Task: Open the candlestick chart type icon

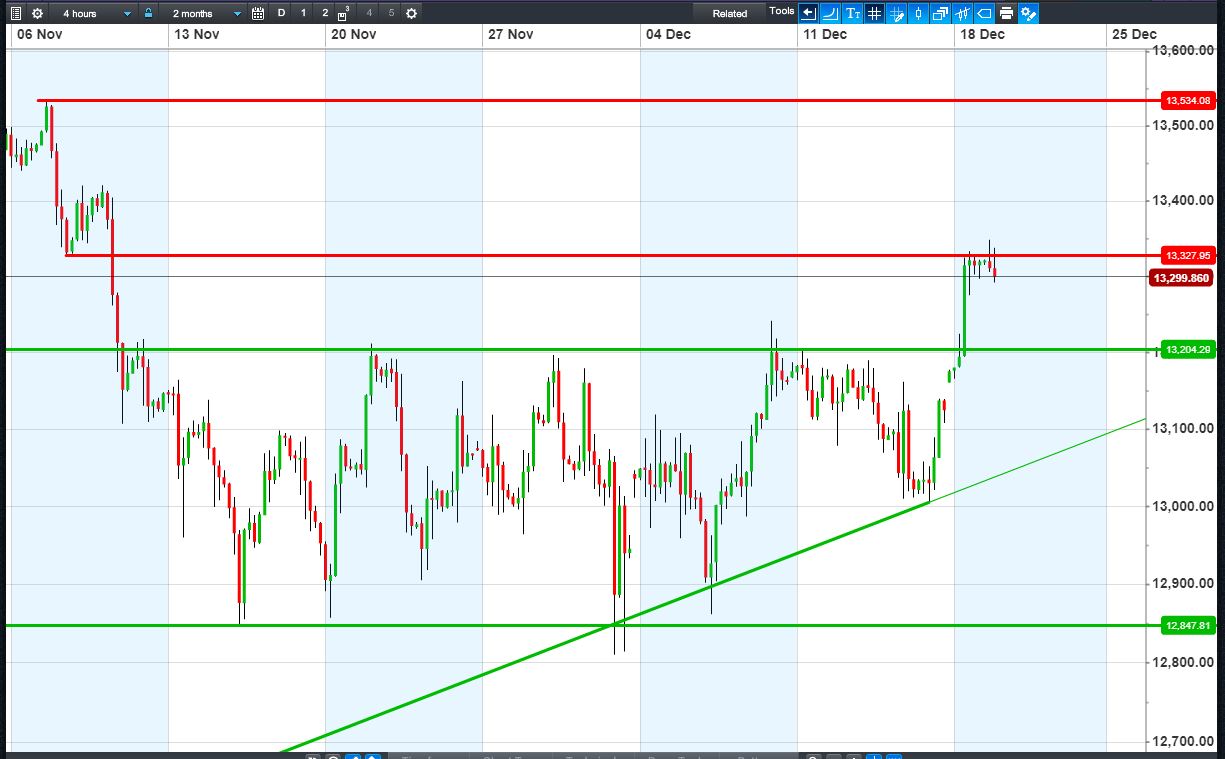Action: 918,13
